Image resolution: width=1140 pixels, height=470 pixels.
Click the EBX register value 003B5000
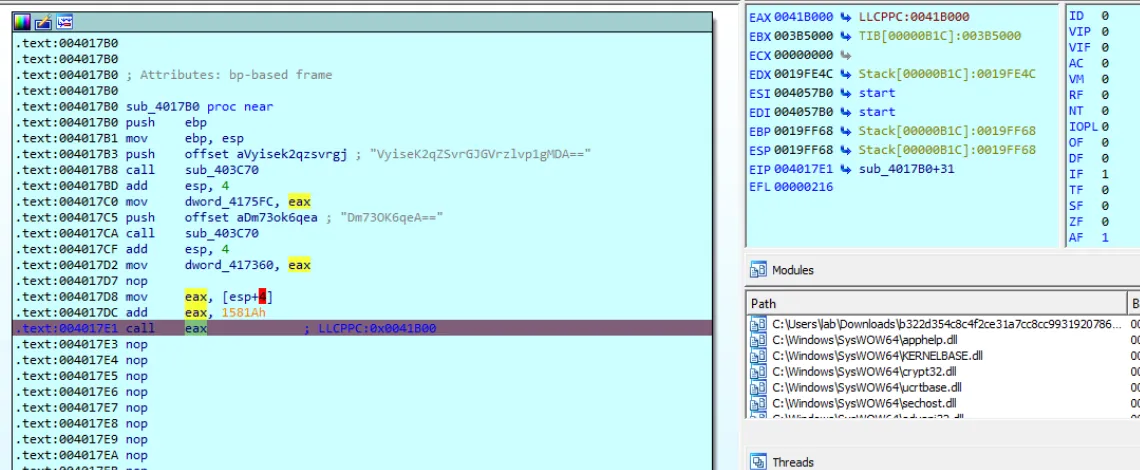click(804, 36)
